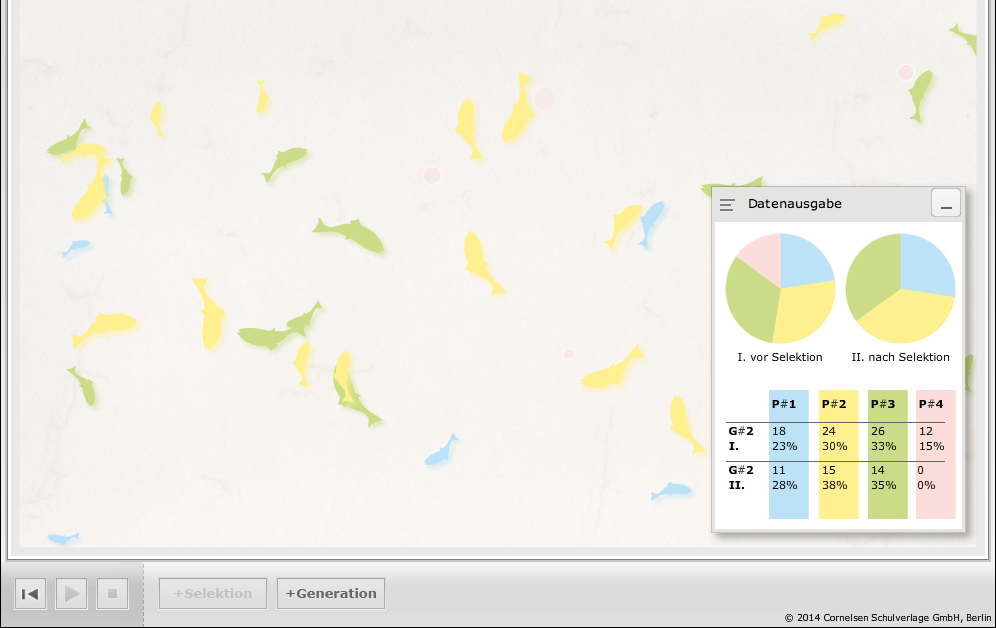Click the blue slice in the nach Selektion pie

[x=927, y=261]
